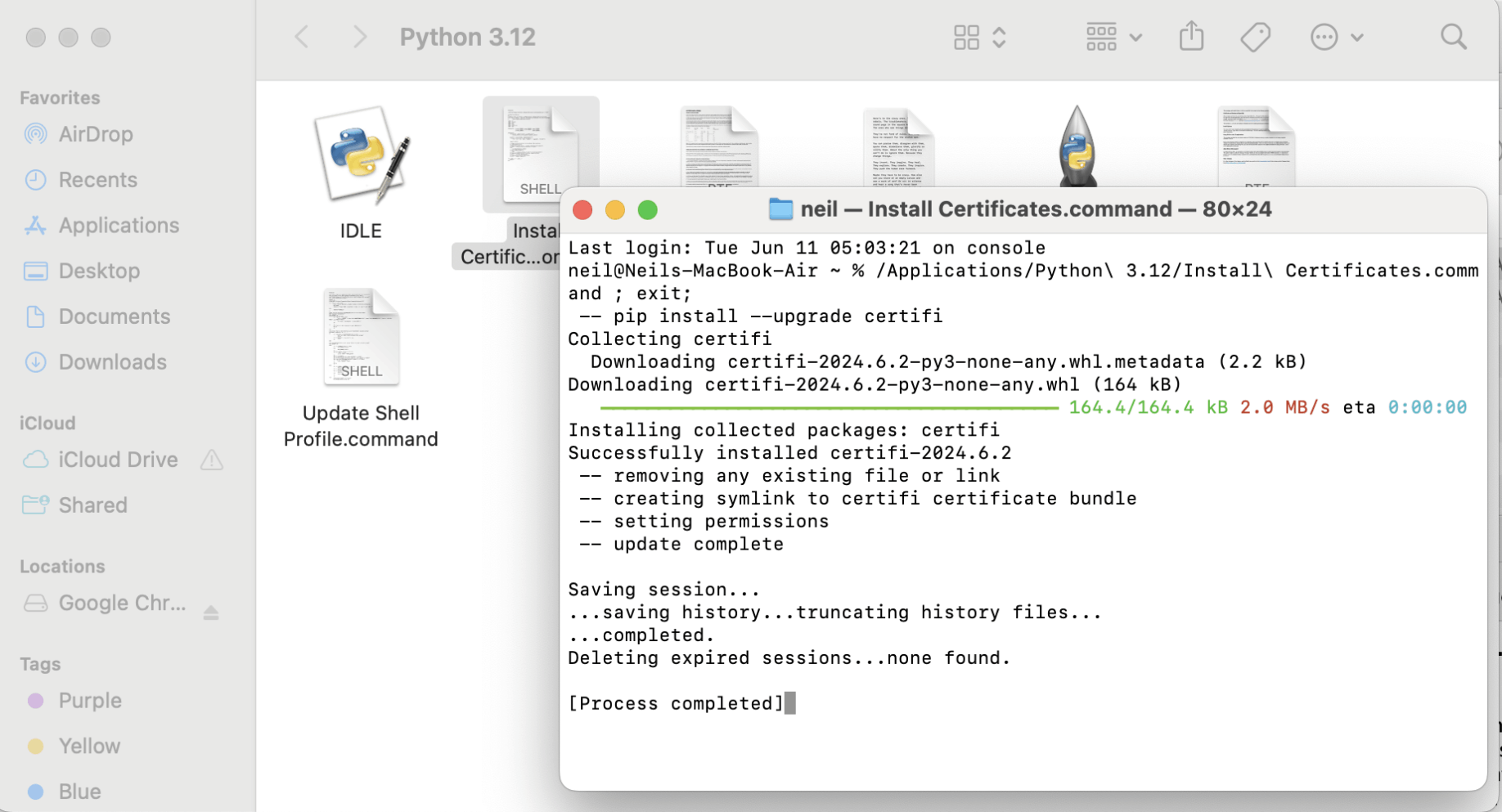
Task: Select the Purple tag
Action: point(90,701)
